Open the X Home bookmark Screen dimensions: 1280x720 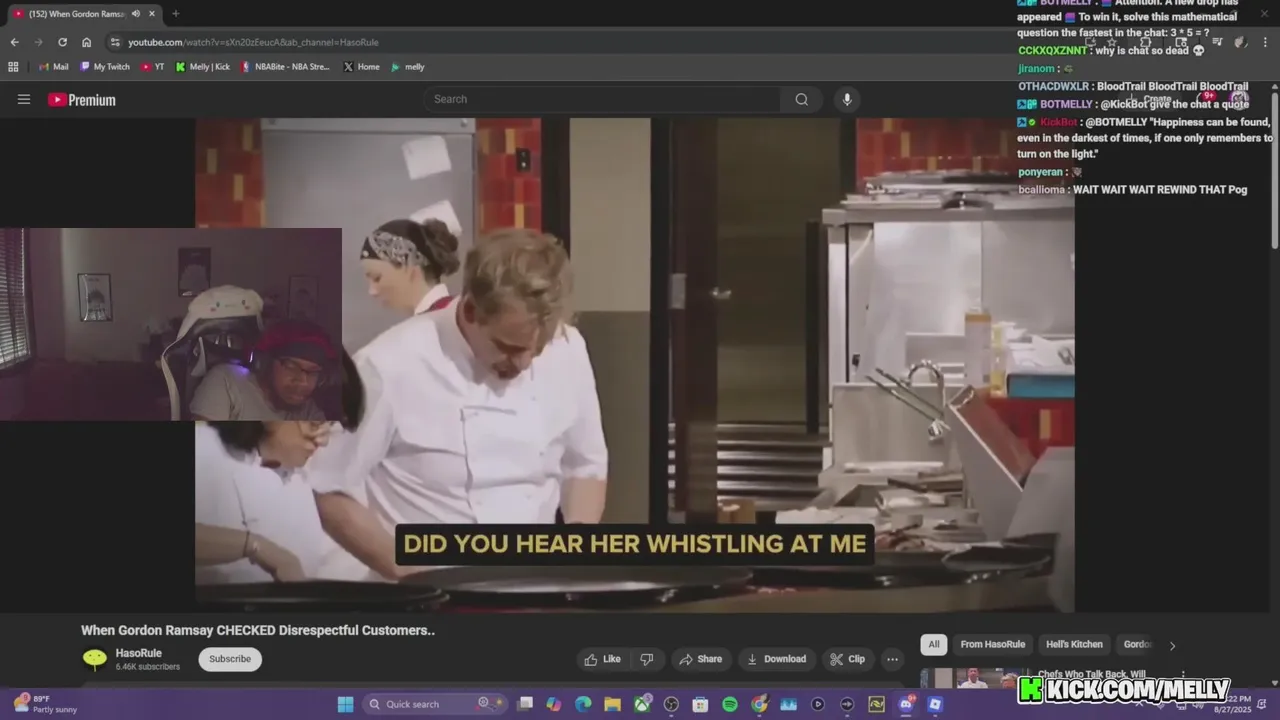[361, 67]
